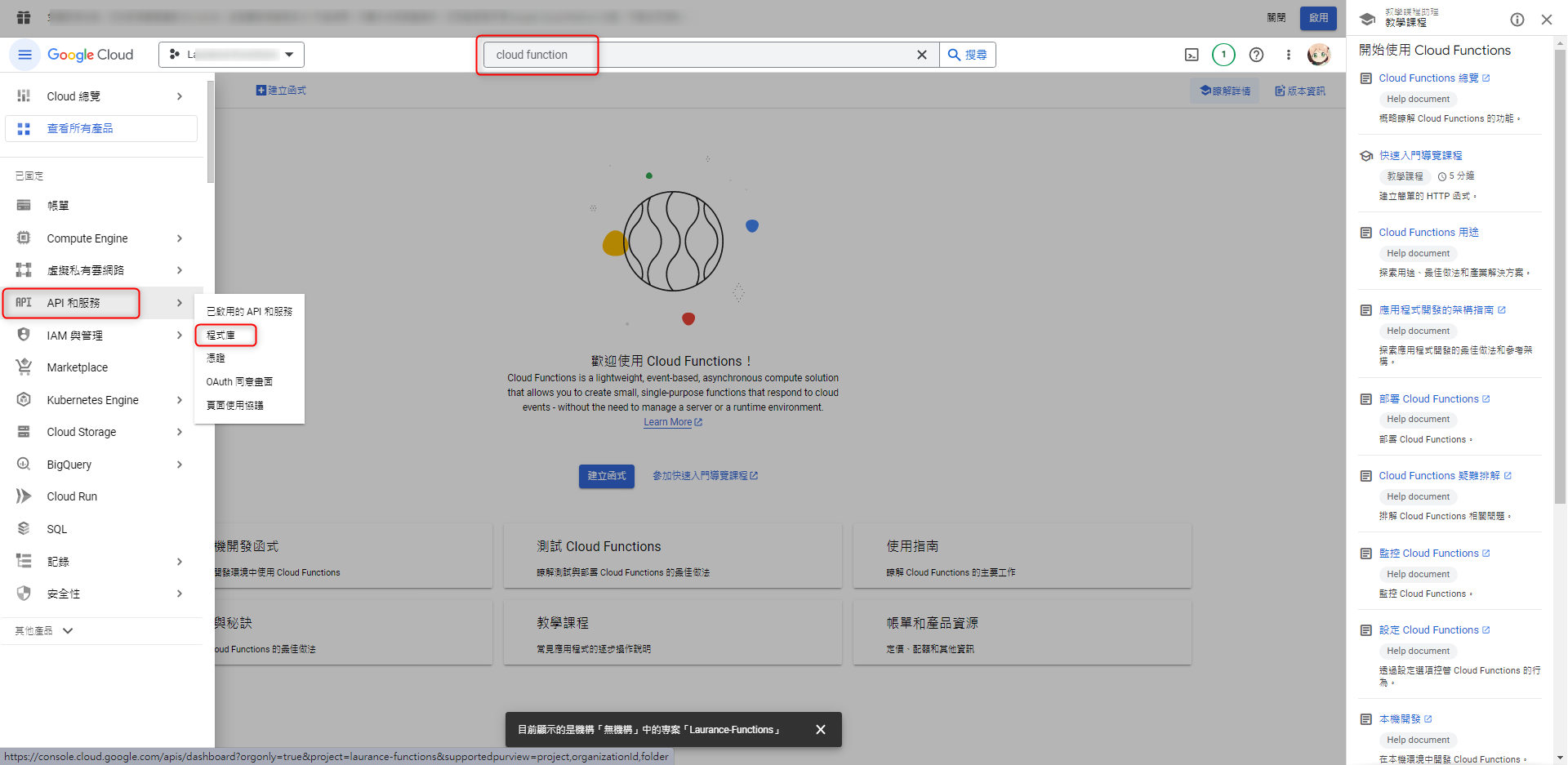
Task: Open the apps grid icon in top-left
Action: 24,17
